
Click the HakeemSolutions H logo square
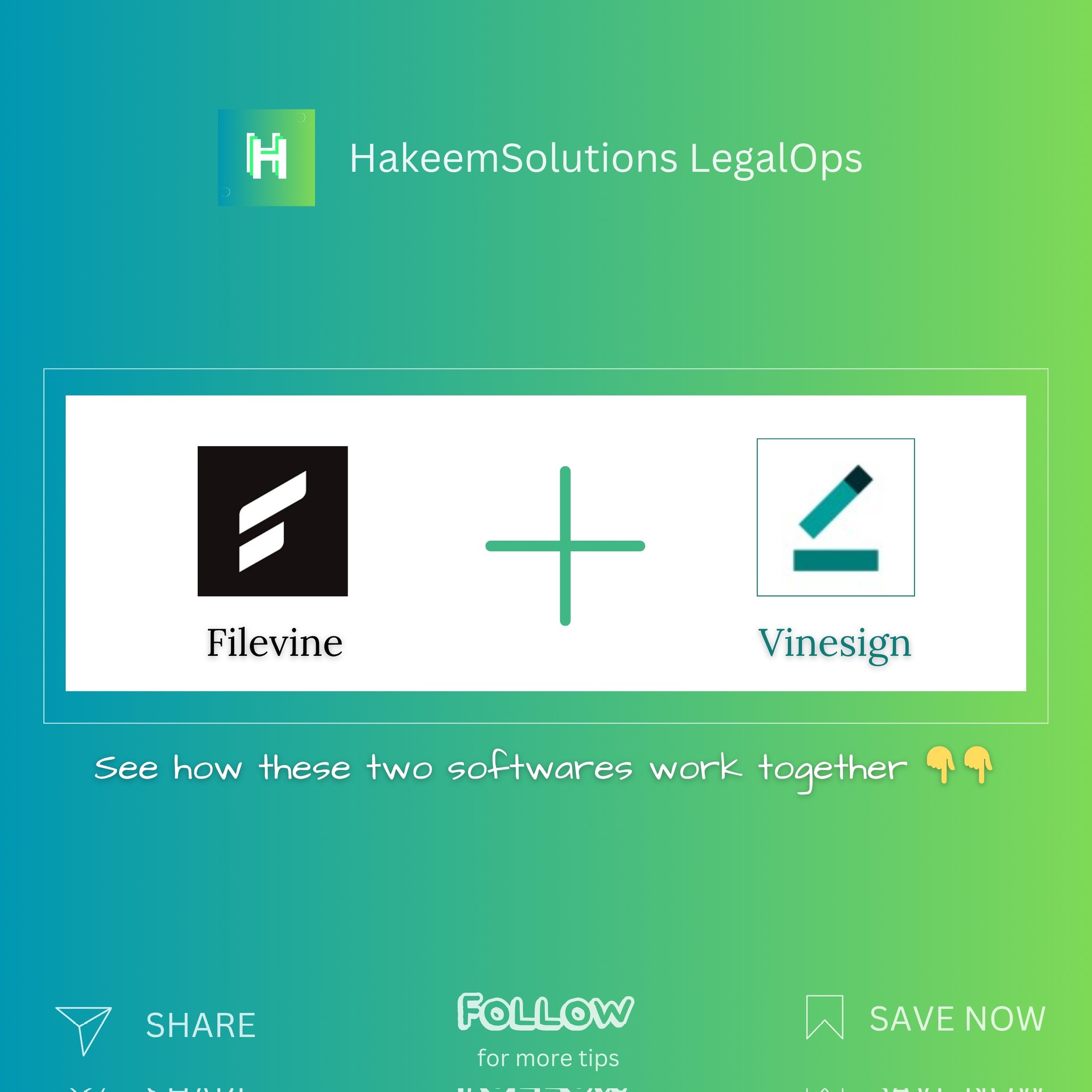point(266,158)
